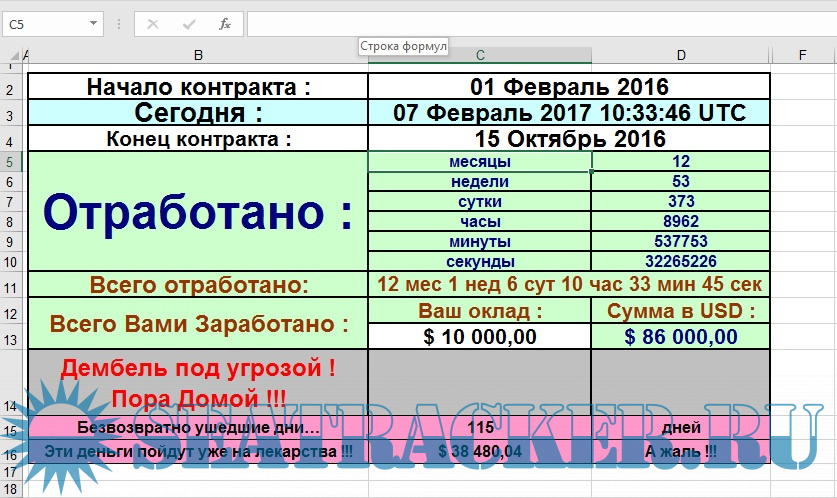Click into the formula bar input area
The image size is (837, 498).
540,24
